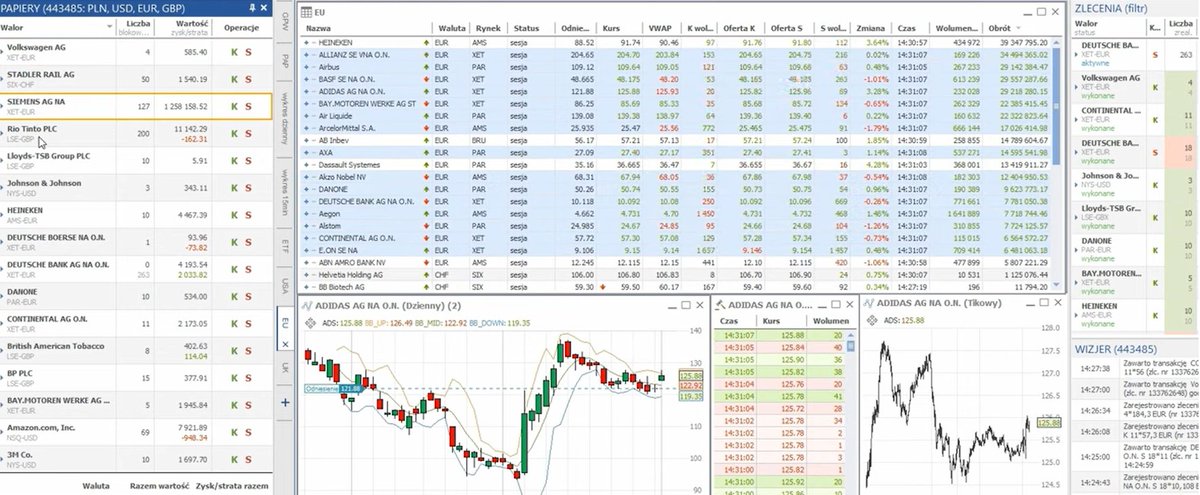This screenshot has height=495, width=1200.
Task: Sell SIEMENS AG NA with S
Action: pos(249,105)
